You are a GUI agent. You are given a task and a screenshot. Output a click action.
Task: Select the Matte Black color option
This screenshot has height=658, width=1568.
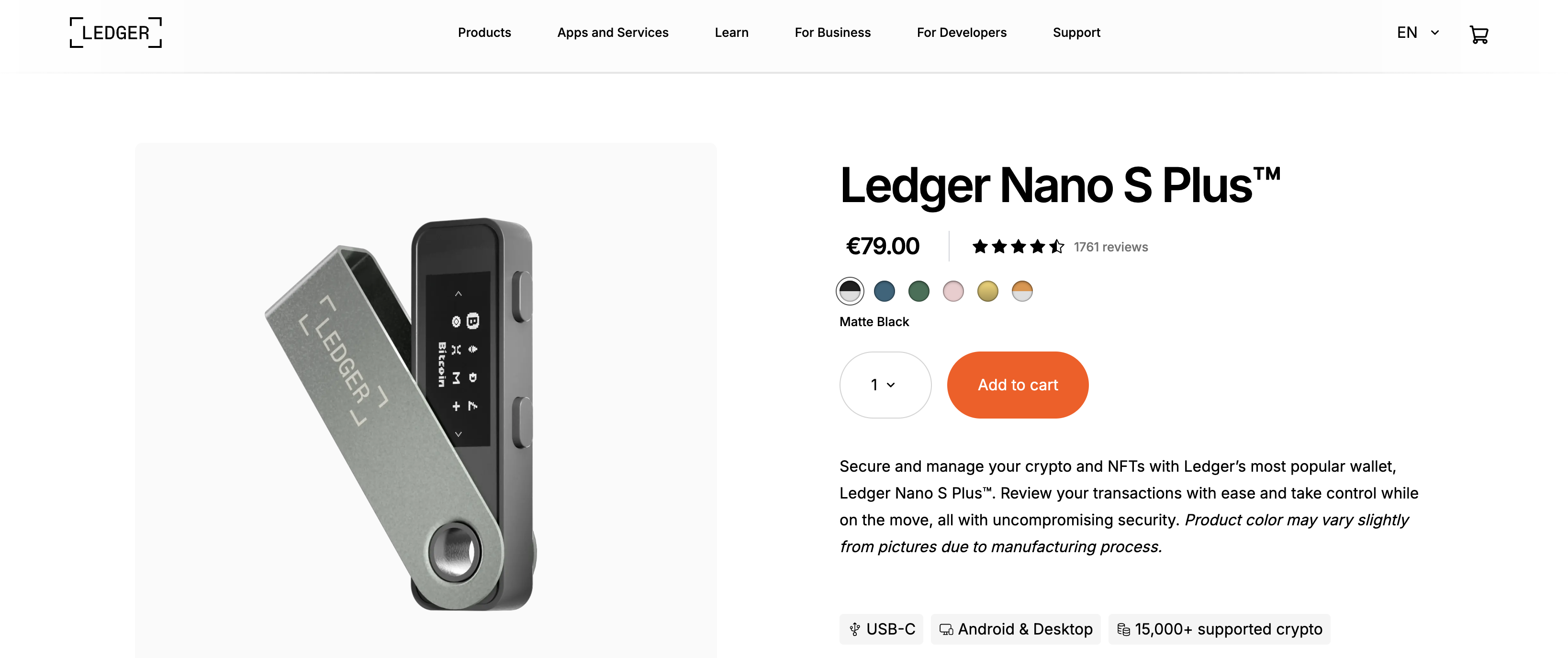(x=850, y=291)
